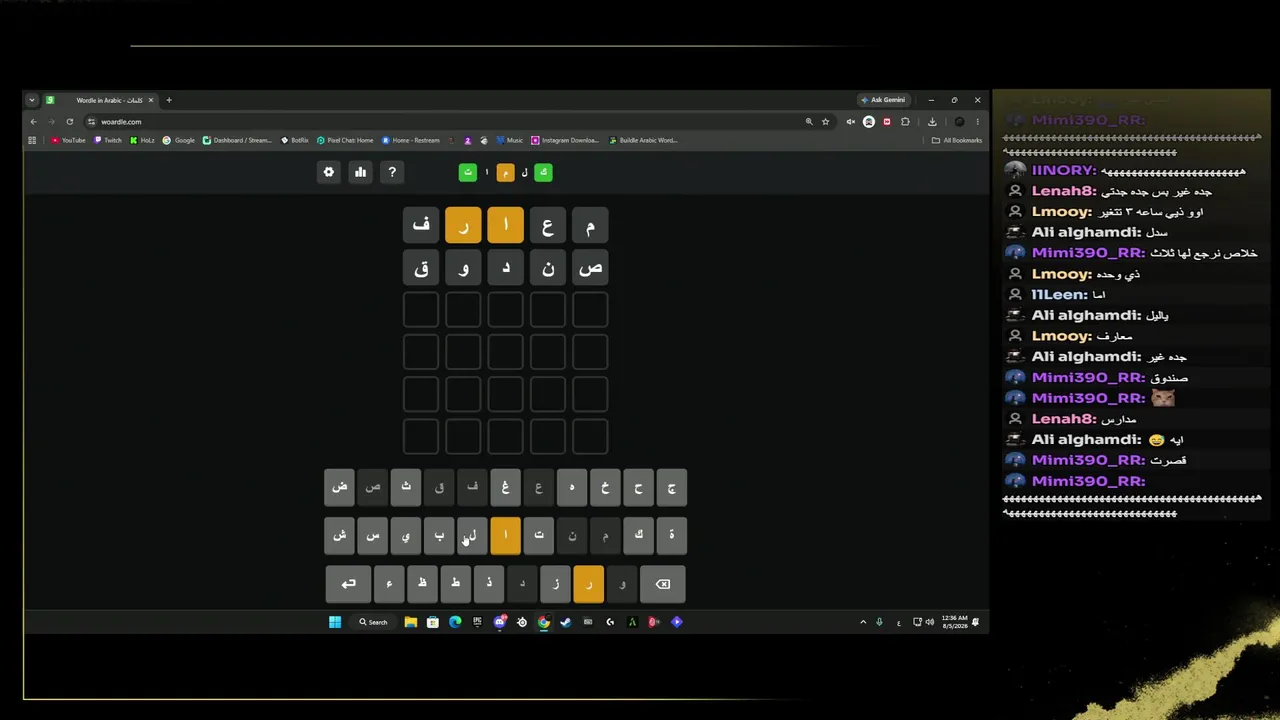Tap the ج key
This screenshot has height=720, width=1280.
tap(671, 487)
